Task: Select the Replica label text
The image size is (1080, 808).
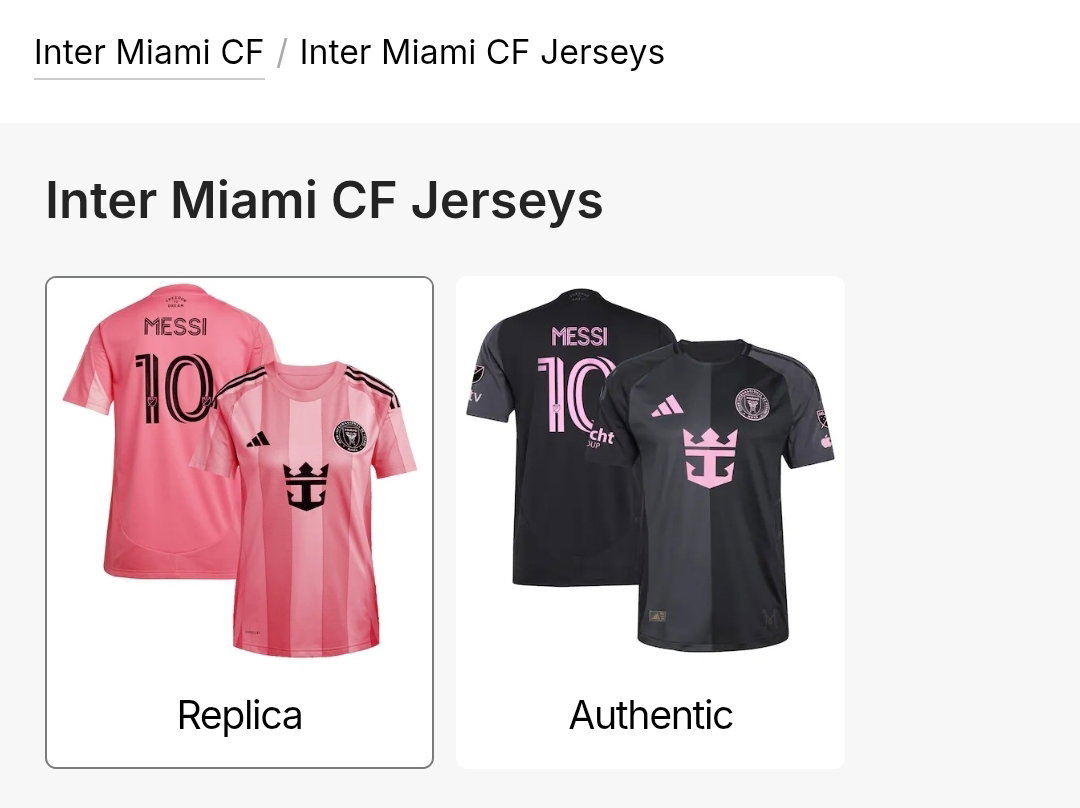Action: click(240, 715)
